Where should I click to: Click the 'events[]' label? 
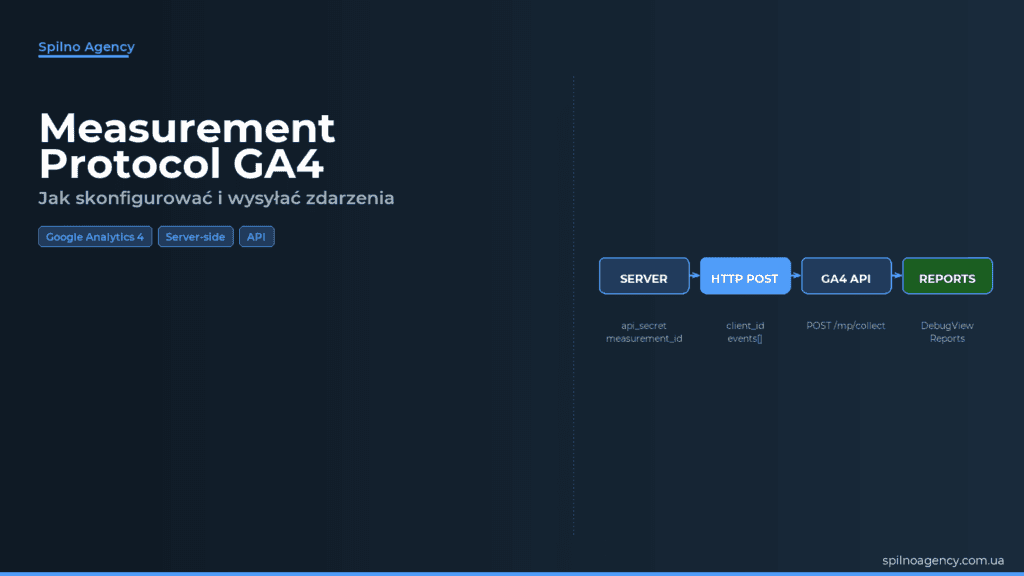click(x=745, y=338)
